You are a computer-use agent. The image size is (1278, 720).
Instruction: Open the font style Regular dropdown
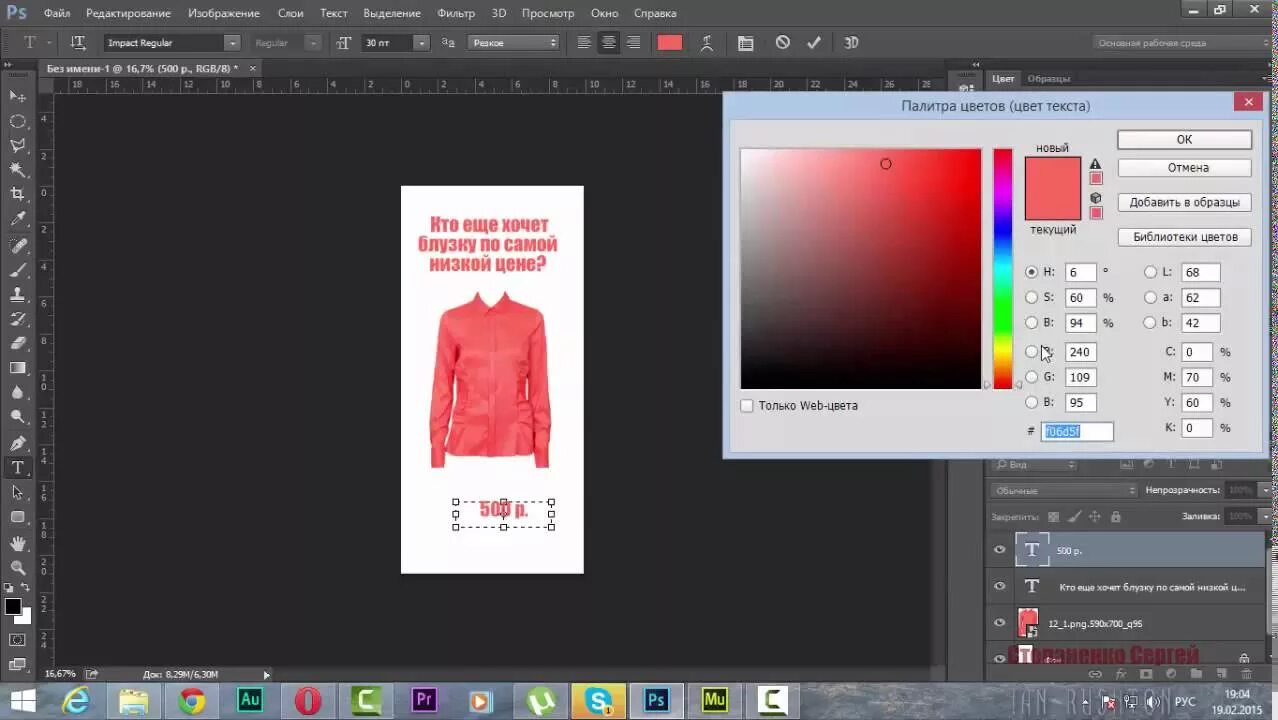click(x=313, y=43)
